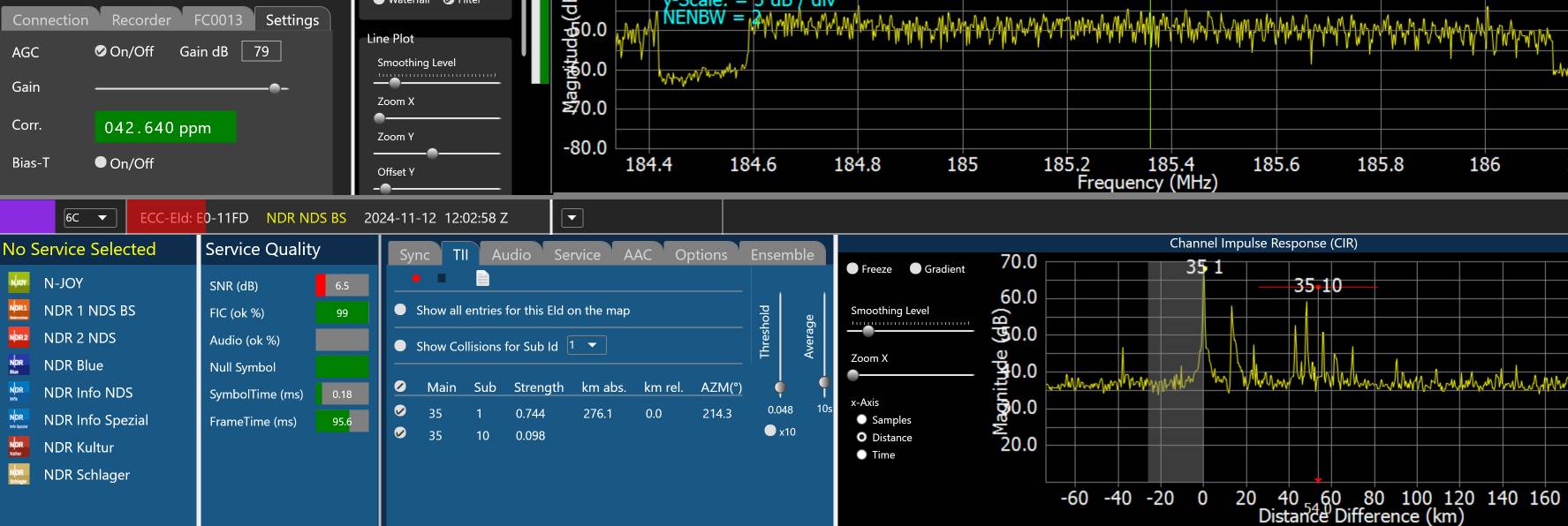Image resolution: width=1568 pixels, height=526 pixels.
Task: Open the 6C channel dropdown
Action: click(x=89, y=218)
